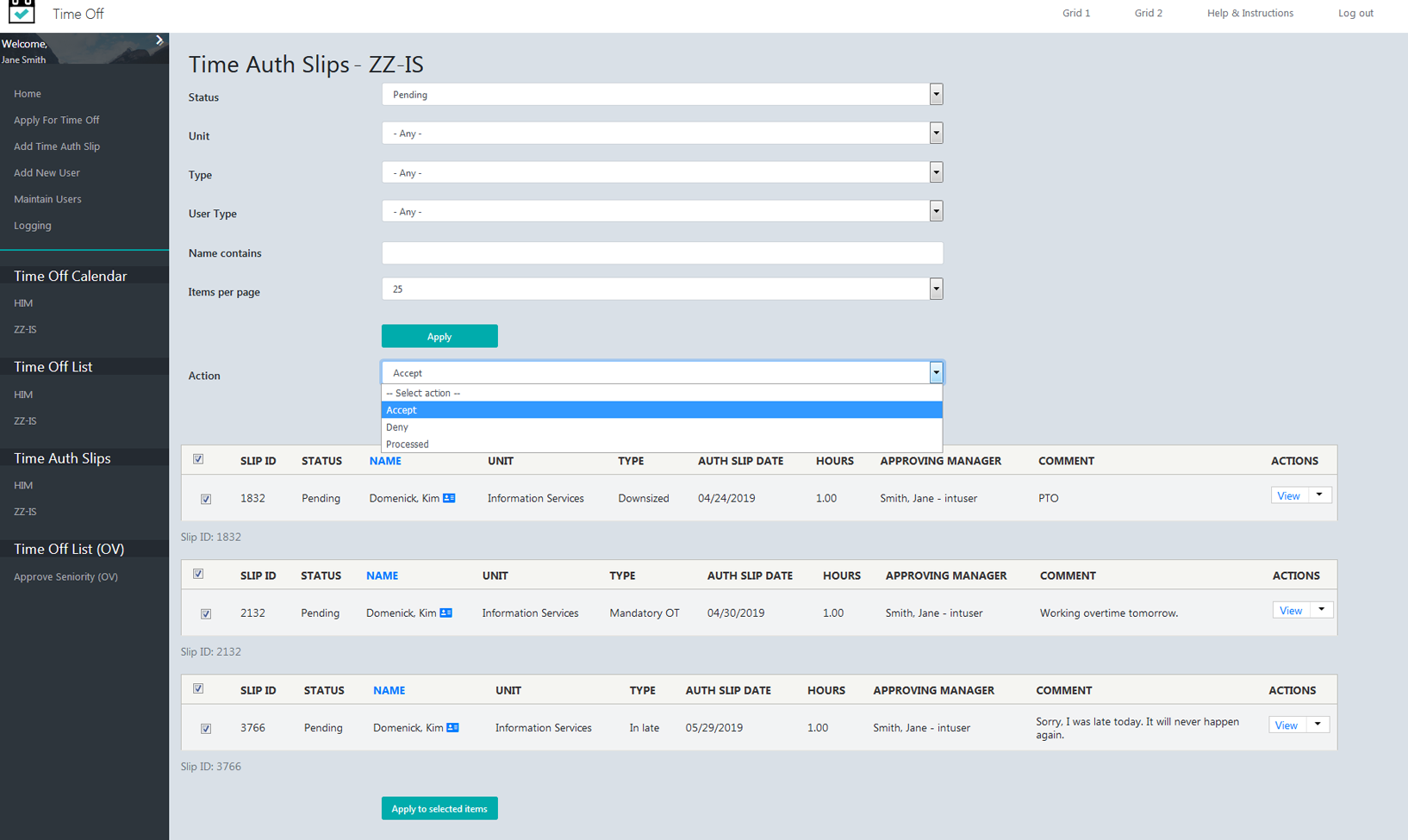The height and width of the screenshot is (840, 1408).
Task: Open Help & Instructions
Action: 1250,13
